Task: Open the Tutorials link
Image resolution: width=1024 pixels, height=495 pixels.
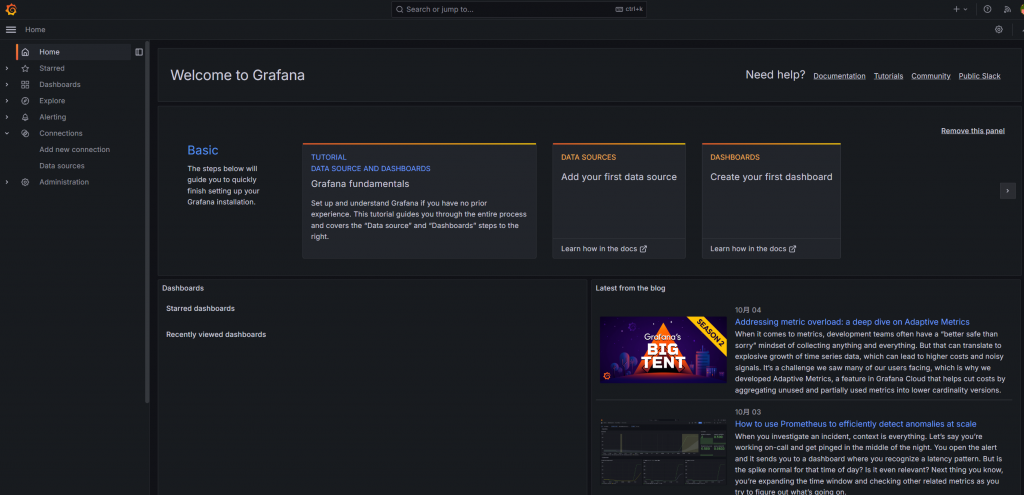Action: pos(888,76)
